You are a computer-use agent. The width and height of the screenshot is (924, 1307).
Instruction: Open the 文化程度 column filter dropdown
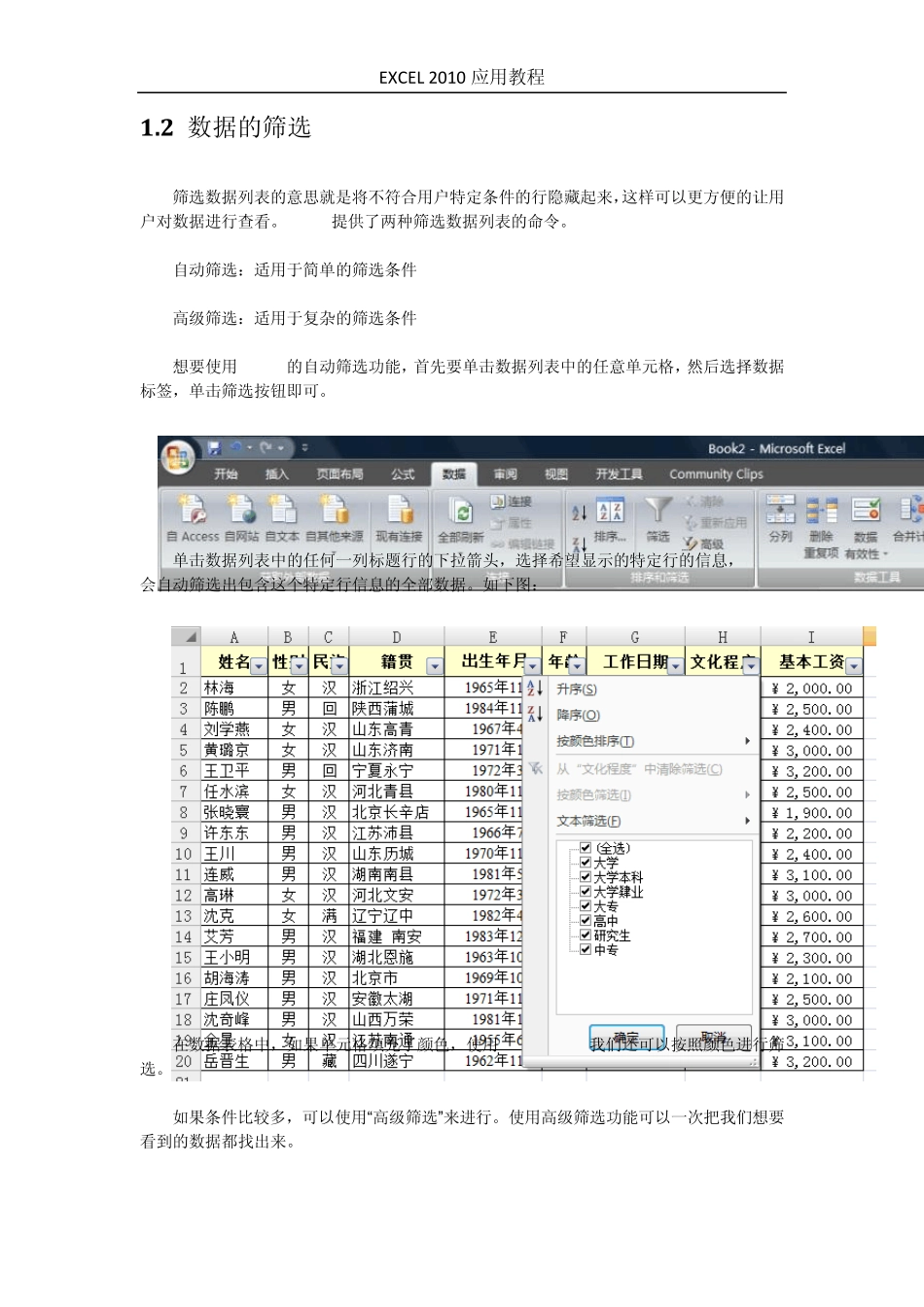[750, 666]
